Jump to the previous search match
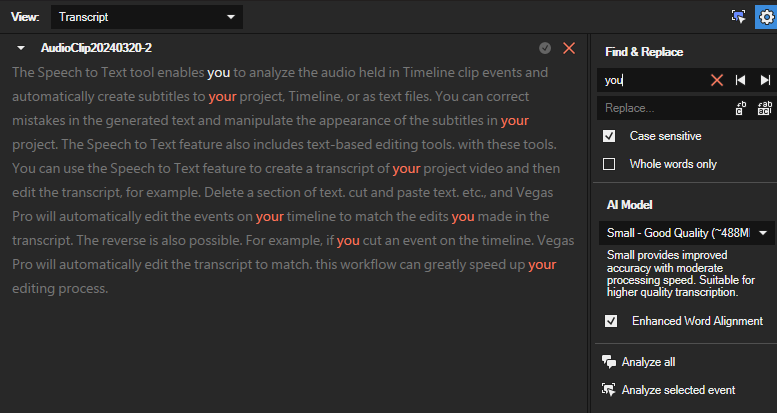777x413 pixels. point(741,80)
